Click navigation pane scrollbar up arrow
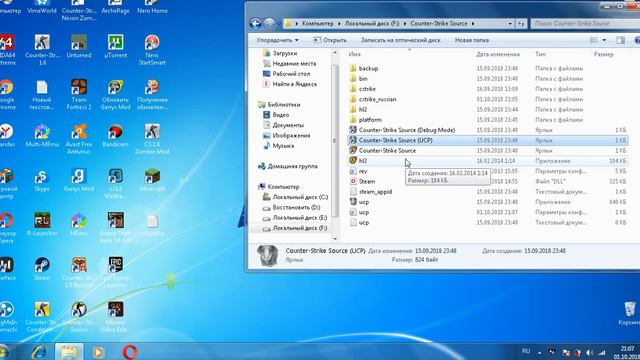 click(335, 53)
